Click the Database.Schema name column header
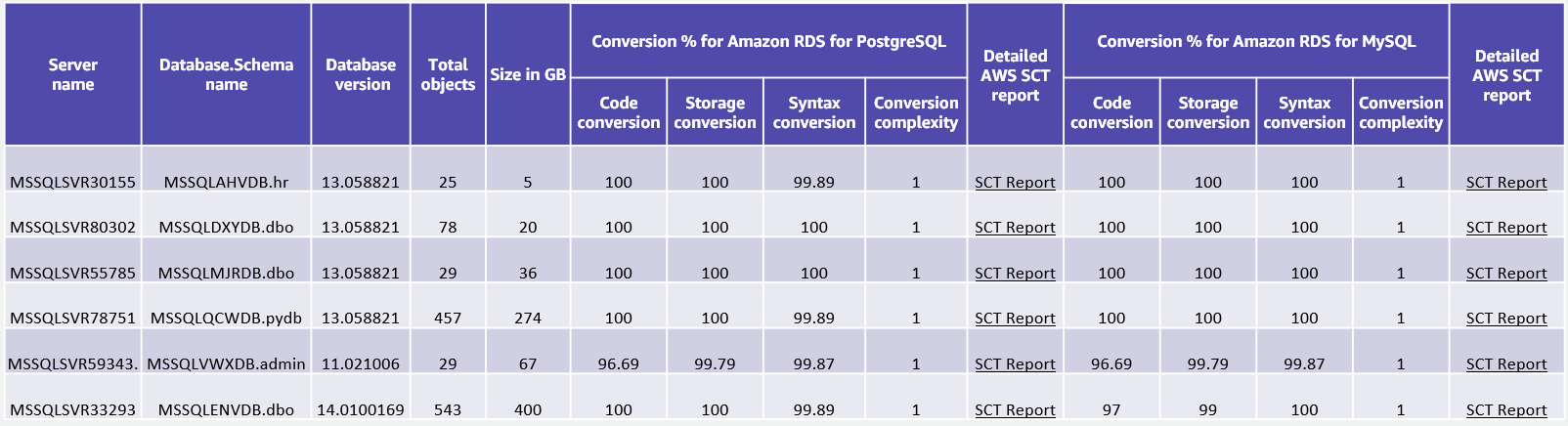The width and height of the screenshot is (1568, 426). [226, 74]
